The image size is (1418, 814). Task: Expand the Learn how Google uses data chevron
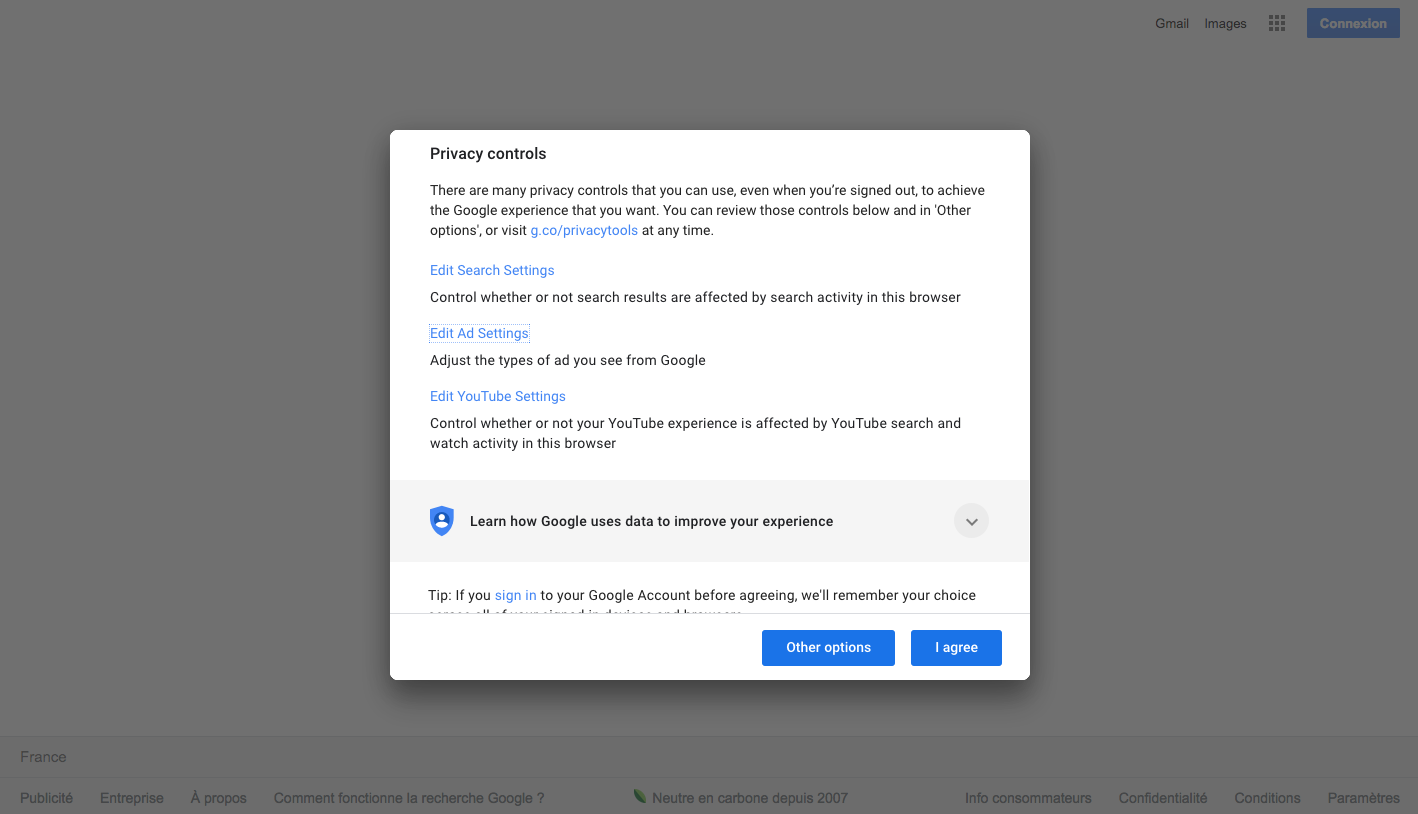click(x=971, y=521)
